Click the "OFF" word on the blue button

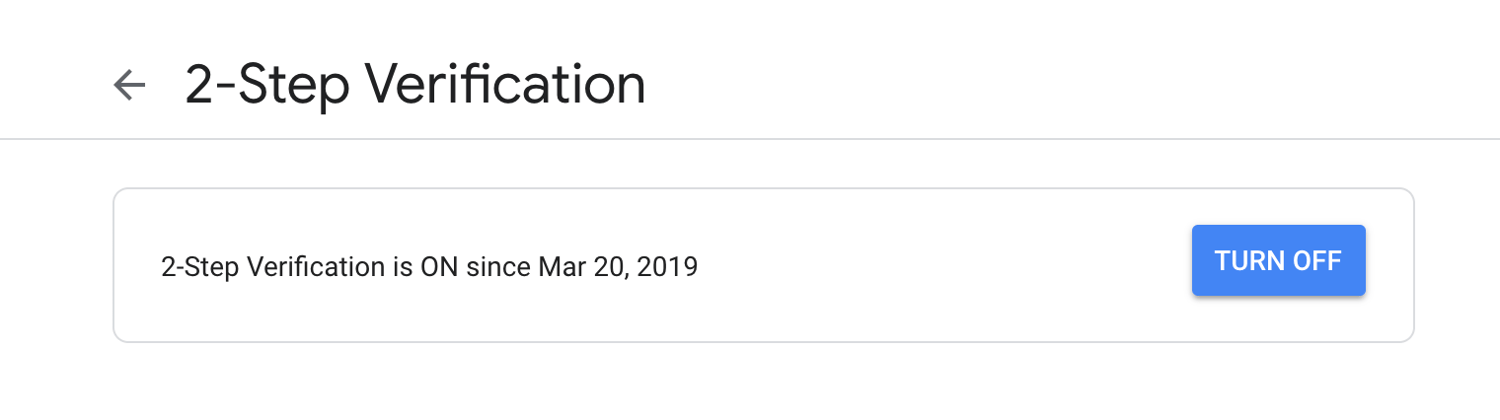(x=1315, y=261)
